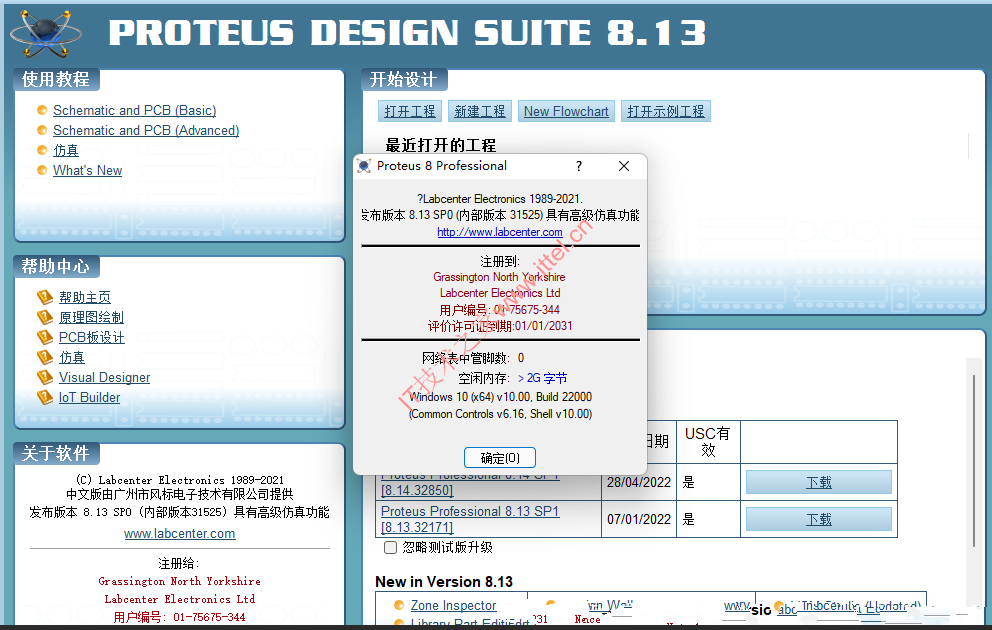Click the New in Version 8.13 heading
Screen dimensions: 992x630
444,582
